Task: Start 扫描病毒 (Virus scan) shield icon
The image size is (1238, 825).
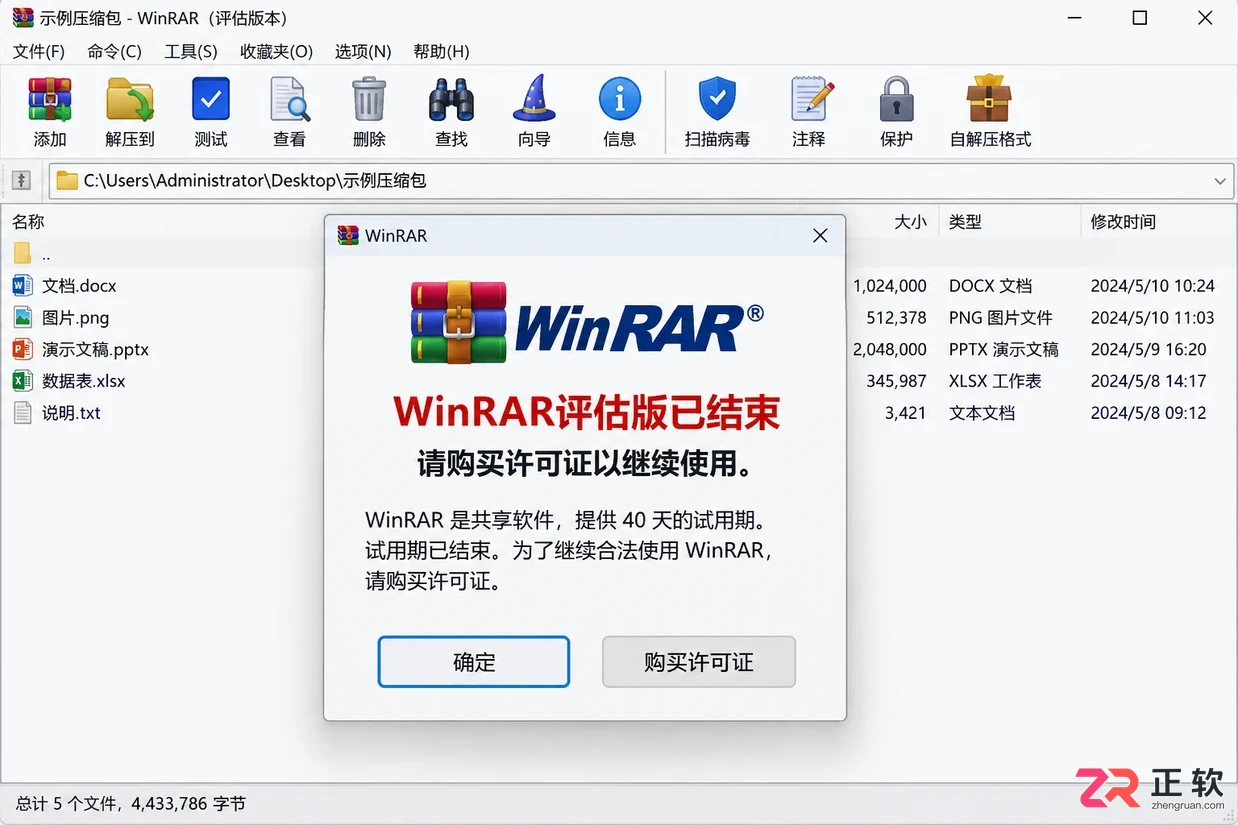Action: (x=716, y=100)
